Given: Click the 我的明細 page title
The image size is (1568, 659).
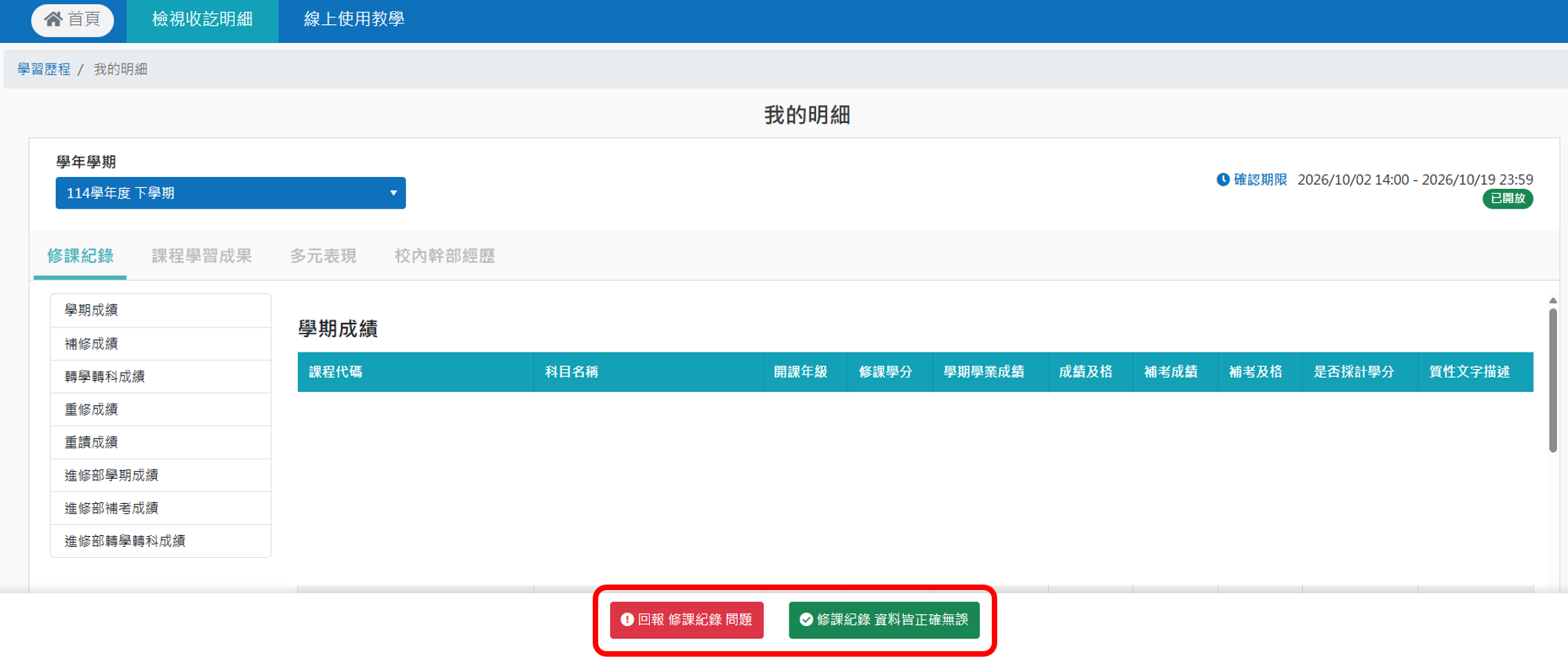Looking at the screenshot, I should (807, 115).
